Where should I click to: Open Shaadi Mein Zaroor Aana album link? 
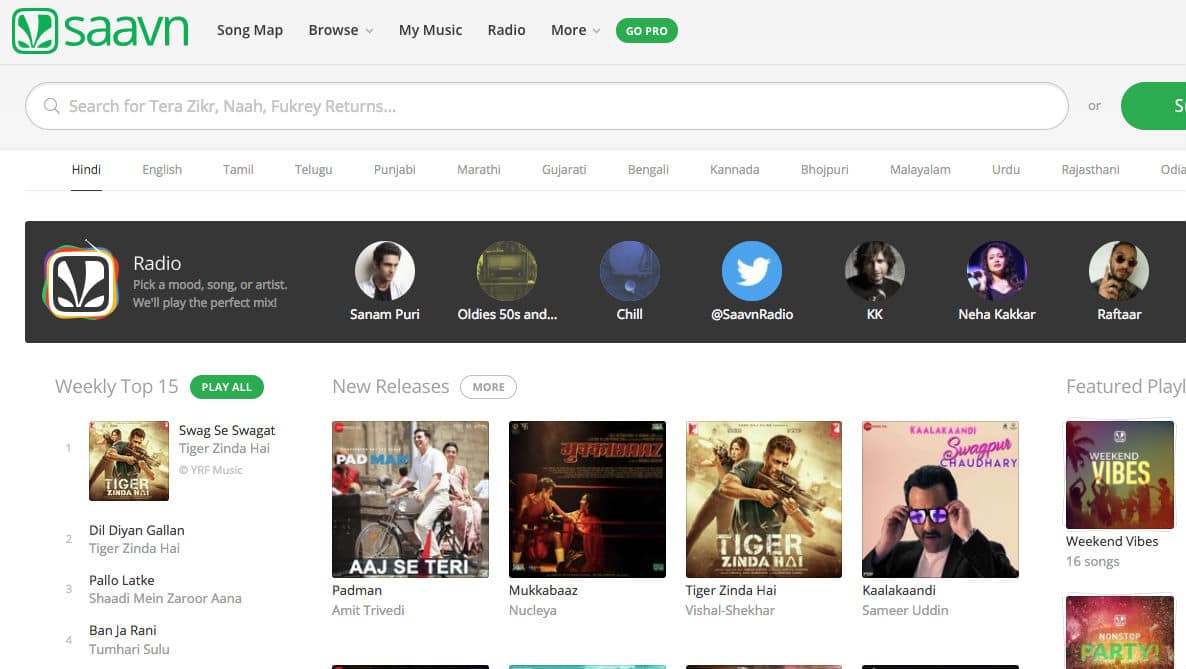point(165,598)
